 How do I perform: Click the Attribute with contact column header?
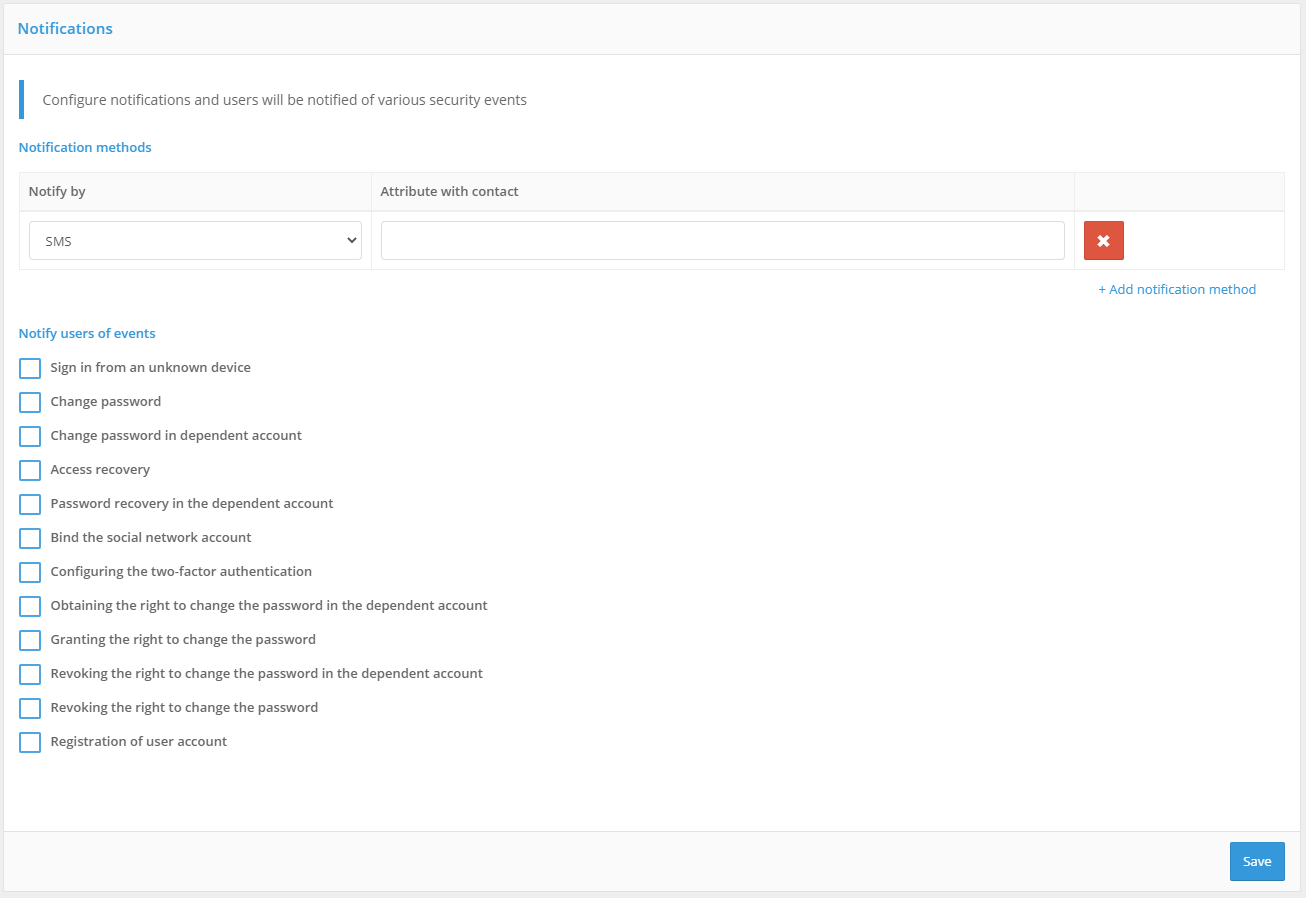click(449, 191)
